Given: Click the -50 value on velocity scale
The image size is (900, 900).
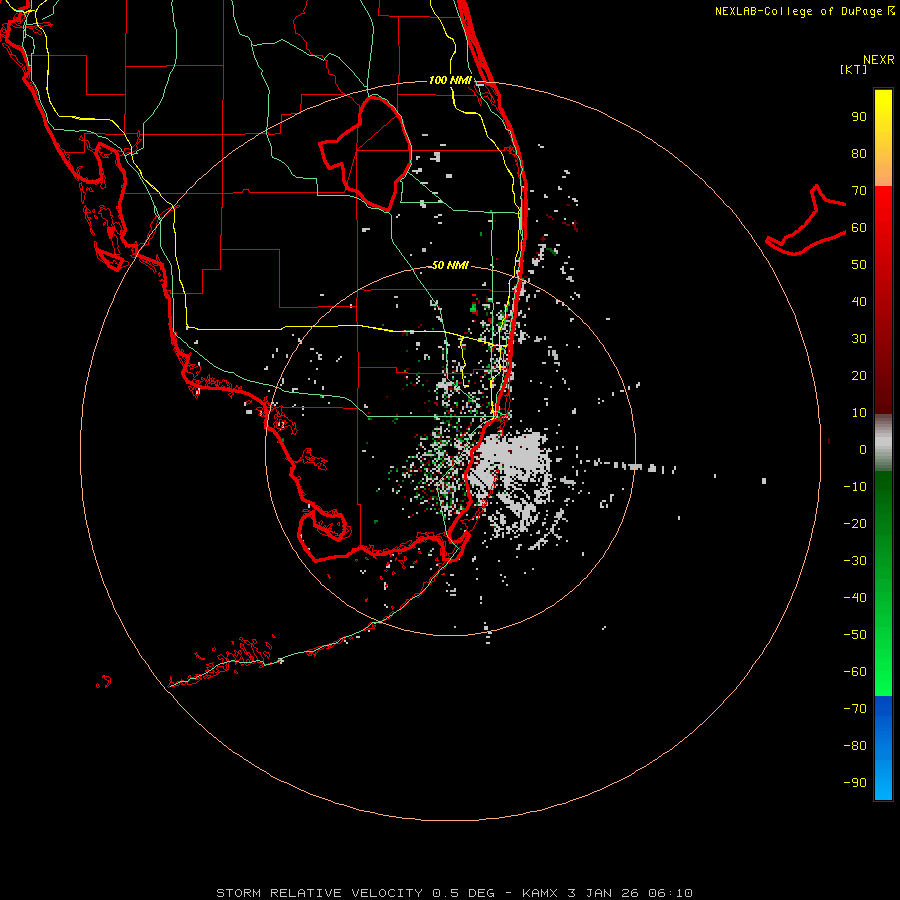Looking at the screenshot, I should click(855, 635).
